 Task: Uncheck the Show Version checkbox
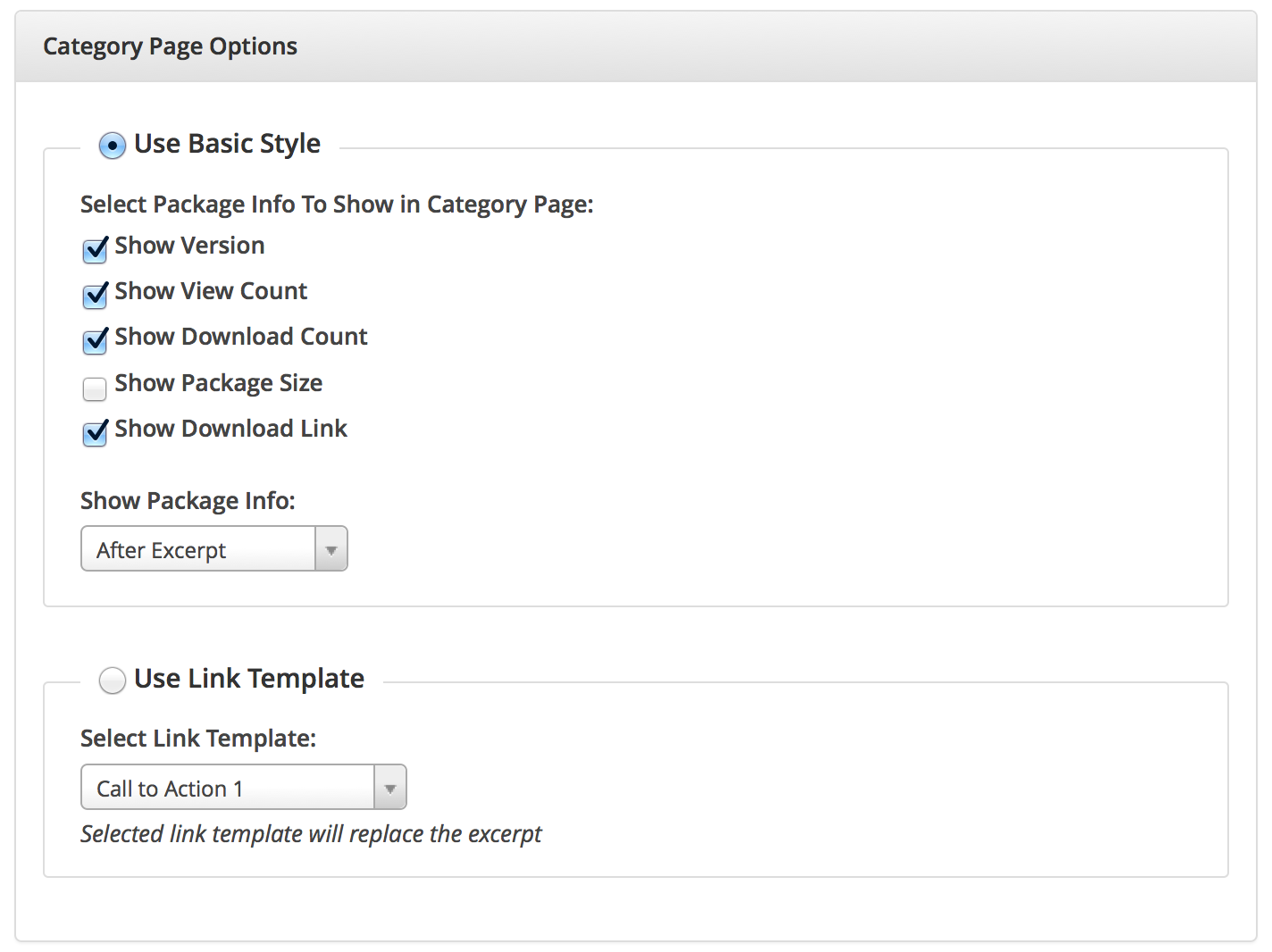[x=95, y=251]
